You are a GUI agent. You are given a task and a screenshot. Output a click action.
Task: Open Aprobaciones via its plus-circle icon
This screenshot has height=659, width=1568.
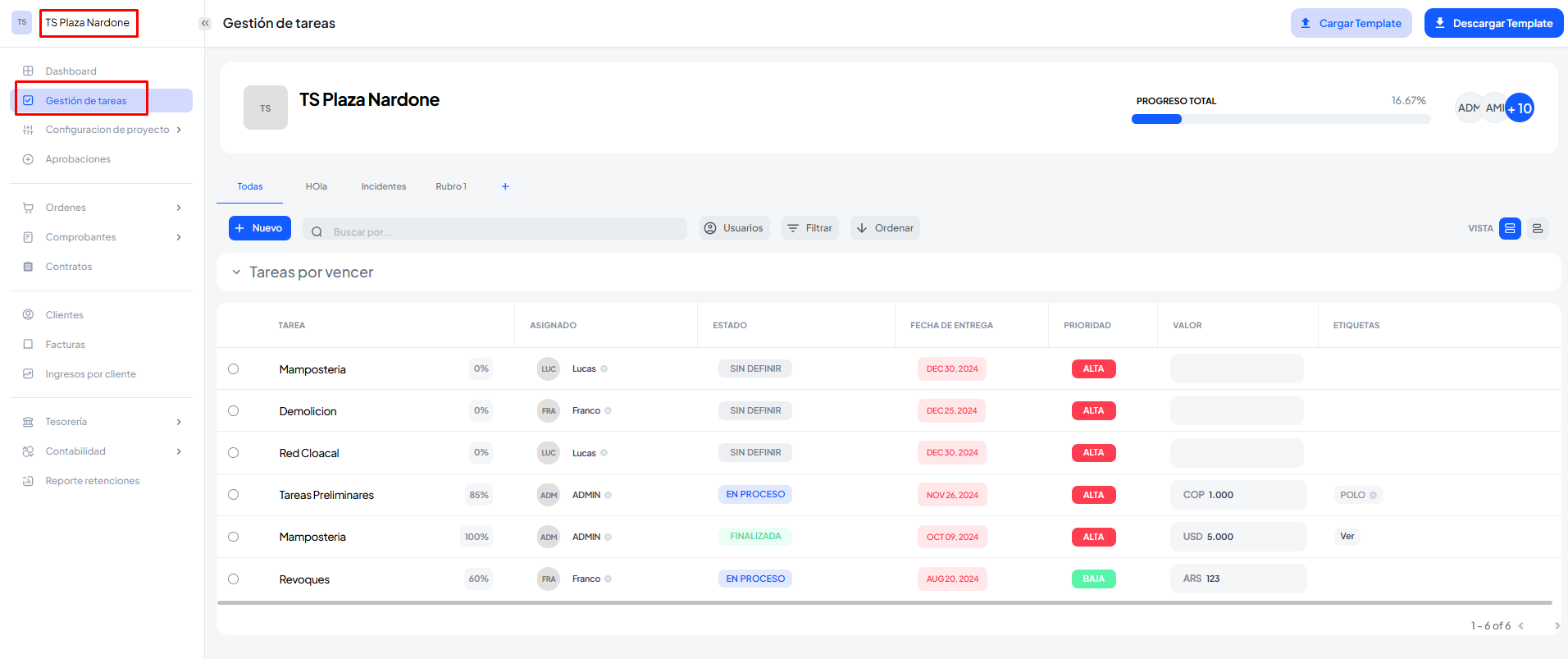28,159
